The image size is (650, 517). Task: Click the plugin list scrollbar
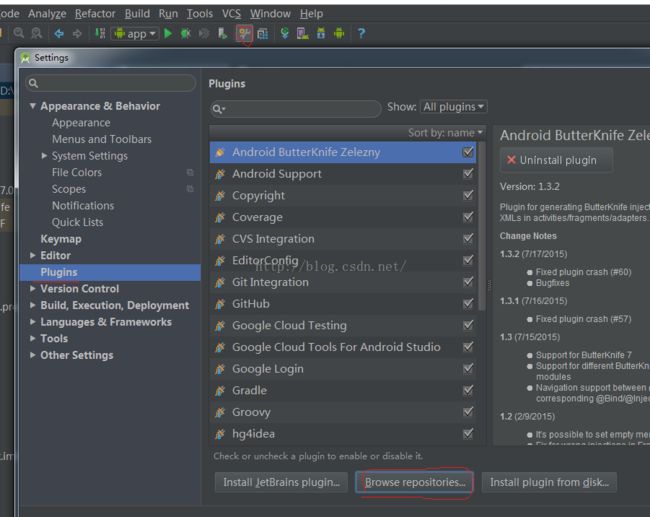(481, 226)
